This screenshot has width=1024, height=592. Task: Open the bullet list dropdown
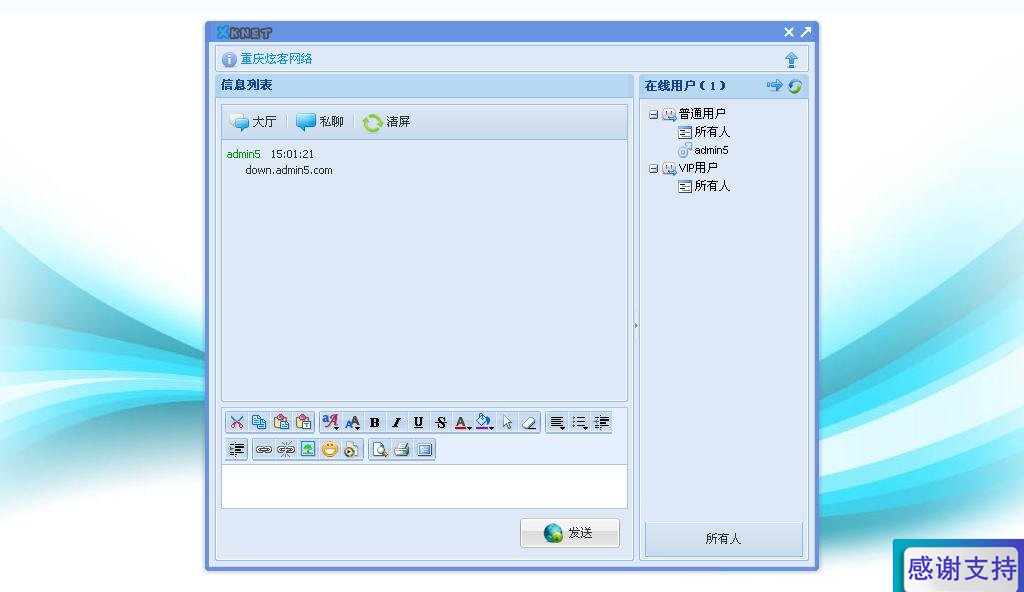(579, 422)
